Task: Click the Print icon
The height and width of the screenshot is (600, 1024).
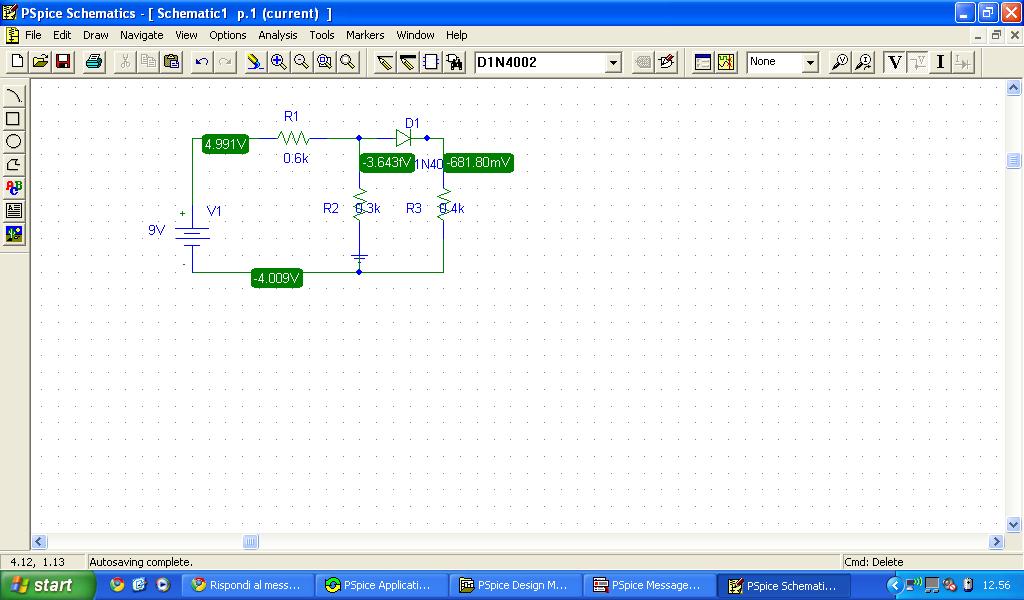Action: (94, 62)
